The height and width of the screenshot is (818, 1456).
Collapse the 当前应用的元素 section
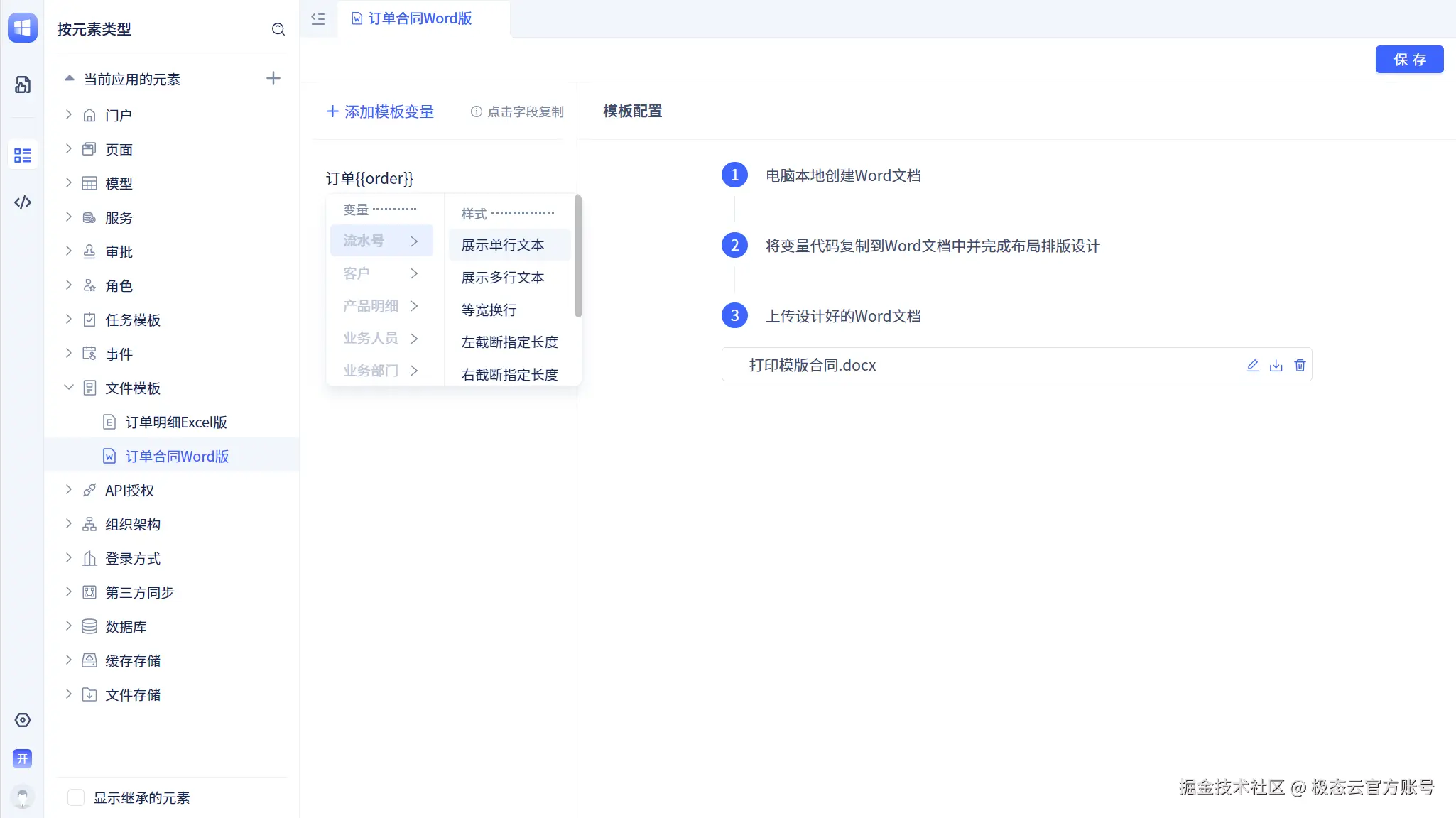click(x=70, y=79)
